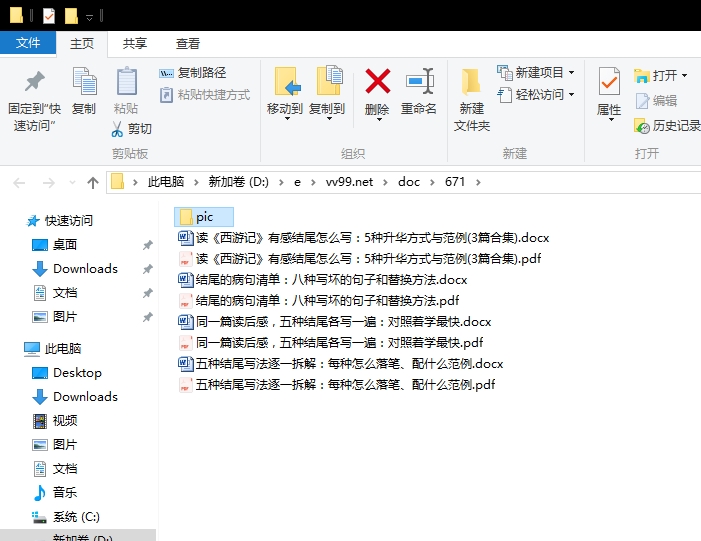Click History (历史记录) icon
The height and width of the screenshot is (541, 701).
pos(642,126)
